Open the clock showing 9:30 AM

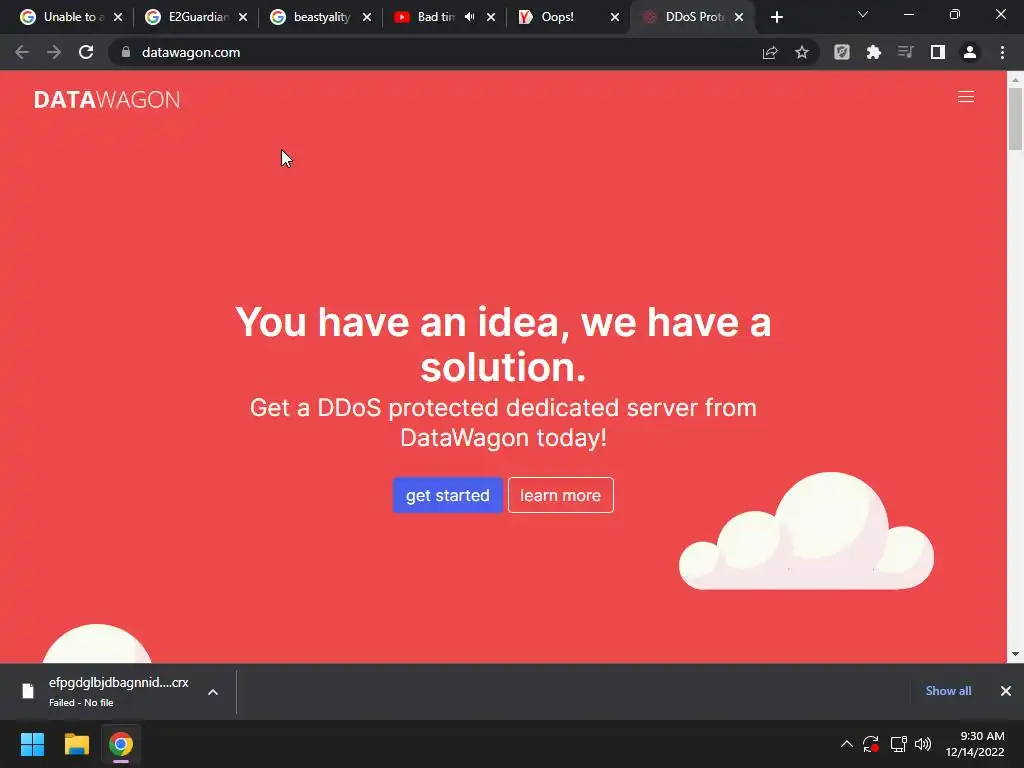(x=976, y=744)
